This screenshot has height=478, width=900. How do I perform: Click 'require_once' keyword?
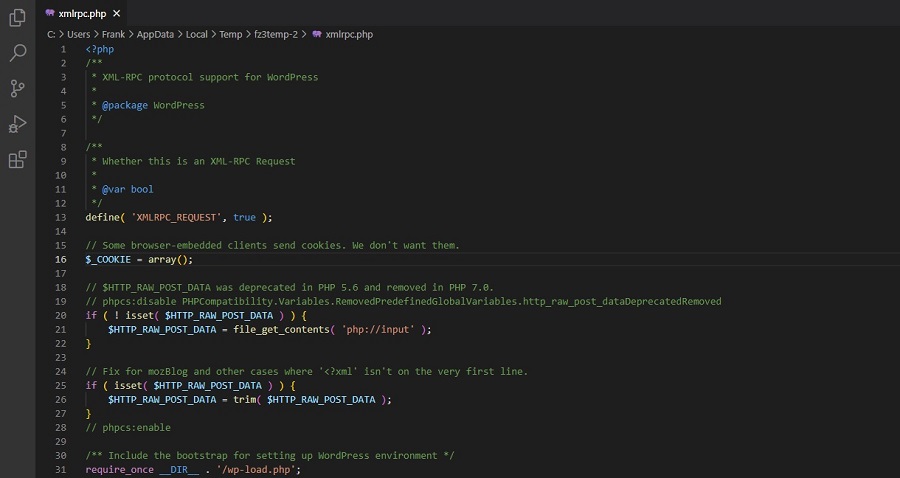click(119, 469)
